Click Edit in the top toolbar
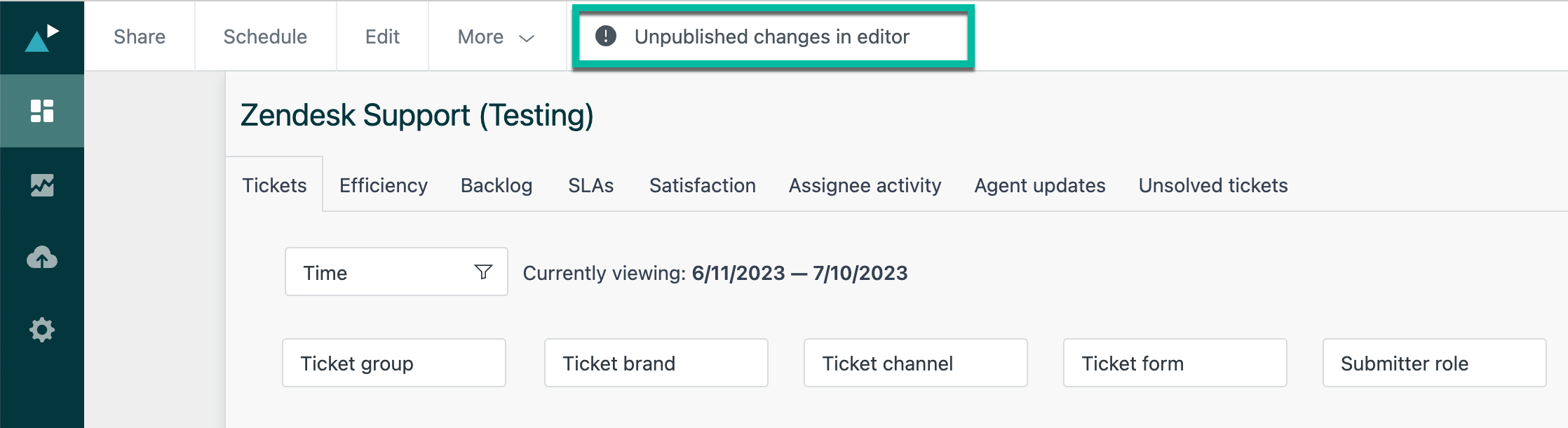1568x428 pixels. [x=382, y=36]
